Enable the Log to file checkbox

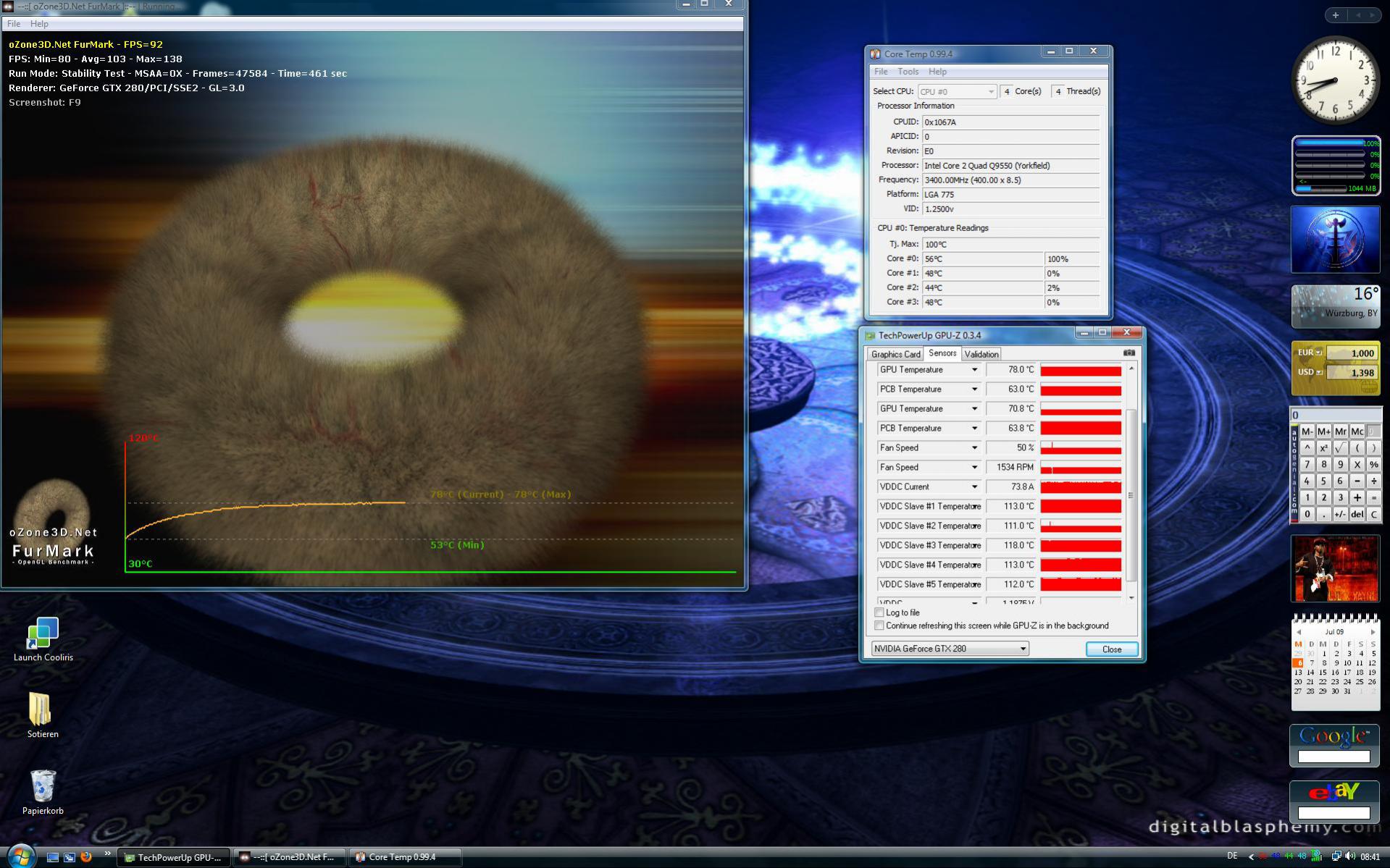[879, 612]
